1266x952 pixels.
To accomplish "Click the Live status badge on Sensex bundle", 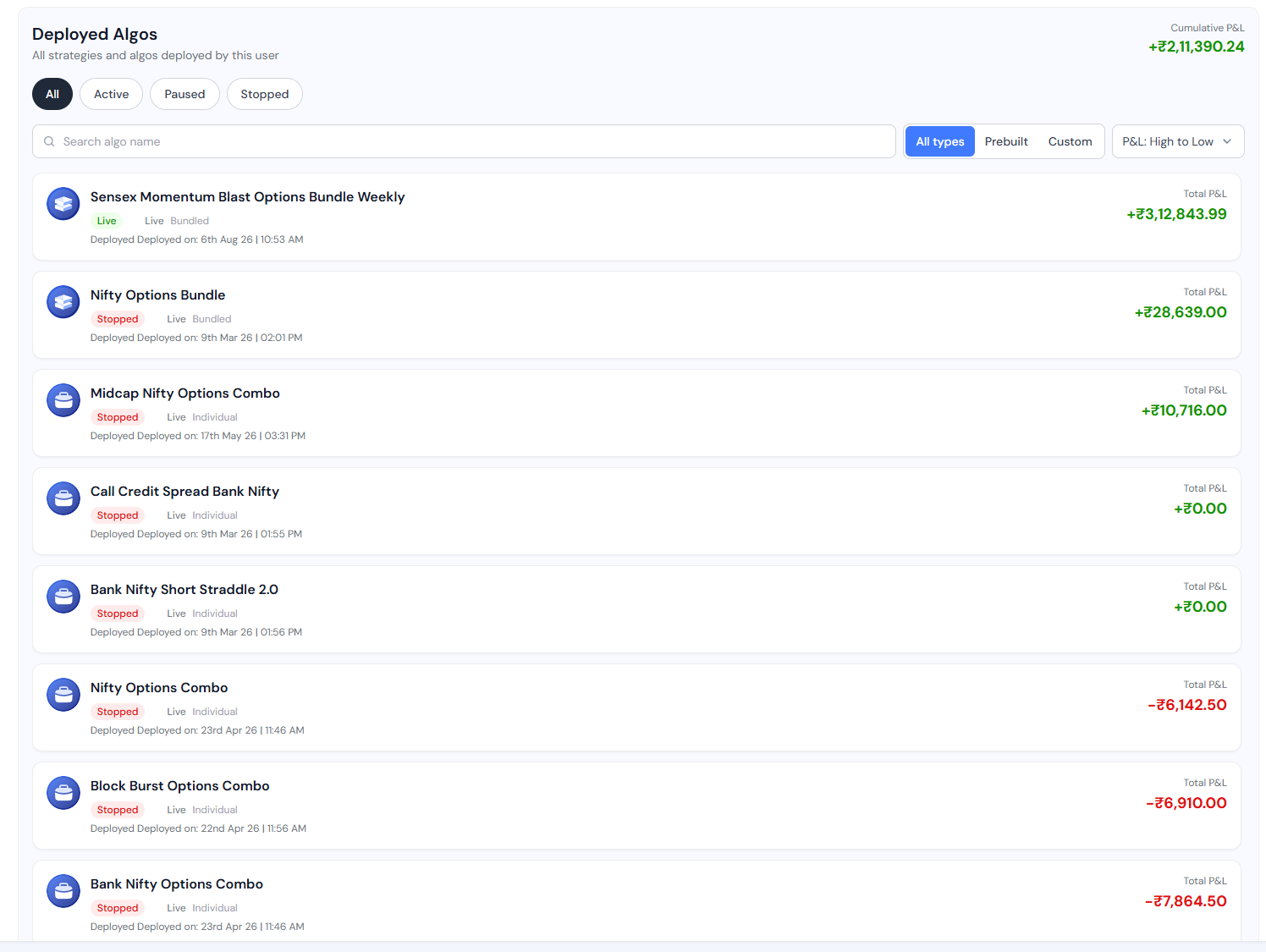I will pos(107,221).
